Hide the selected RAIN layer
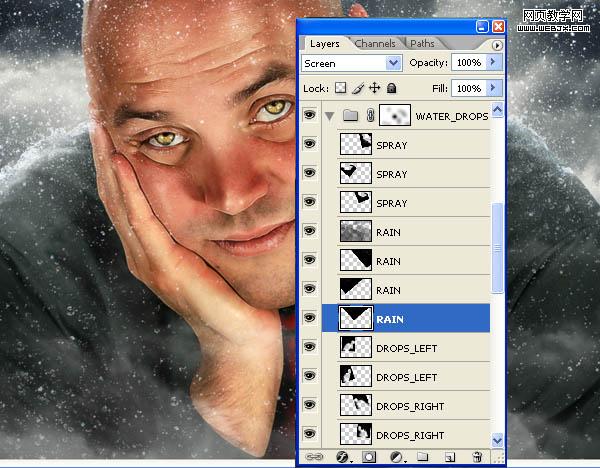Image resolution: width=600 pixels, height=468 pixels. click(310, 318)
